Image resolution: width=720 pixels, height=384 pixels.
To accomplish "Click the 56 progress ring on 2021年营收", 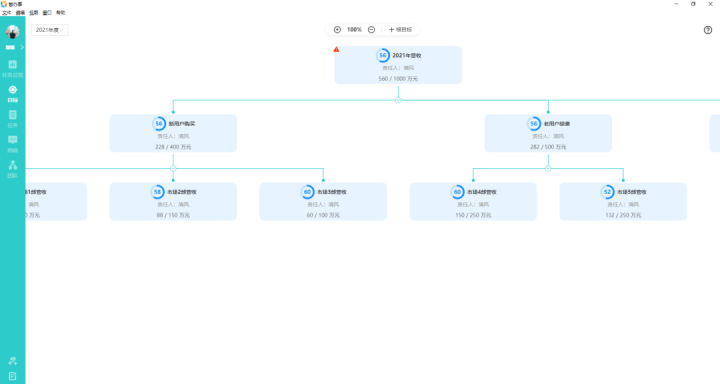I will [x=382, y=55].
